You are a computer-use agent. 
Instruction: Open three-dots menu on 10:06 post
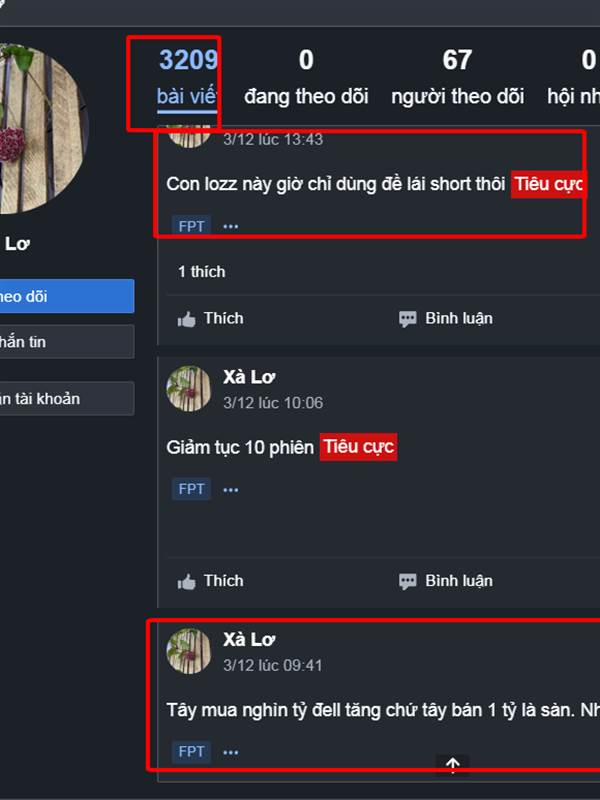pos(231,490)
